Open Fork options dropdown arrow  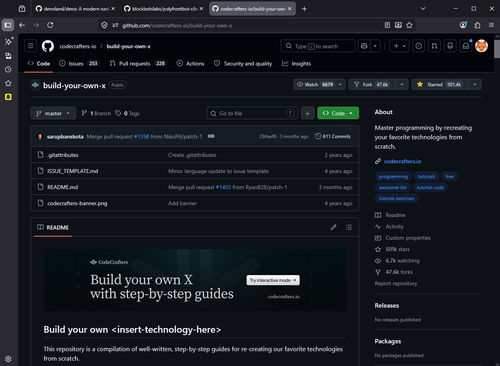click(402, 85)
